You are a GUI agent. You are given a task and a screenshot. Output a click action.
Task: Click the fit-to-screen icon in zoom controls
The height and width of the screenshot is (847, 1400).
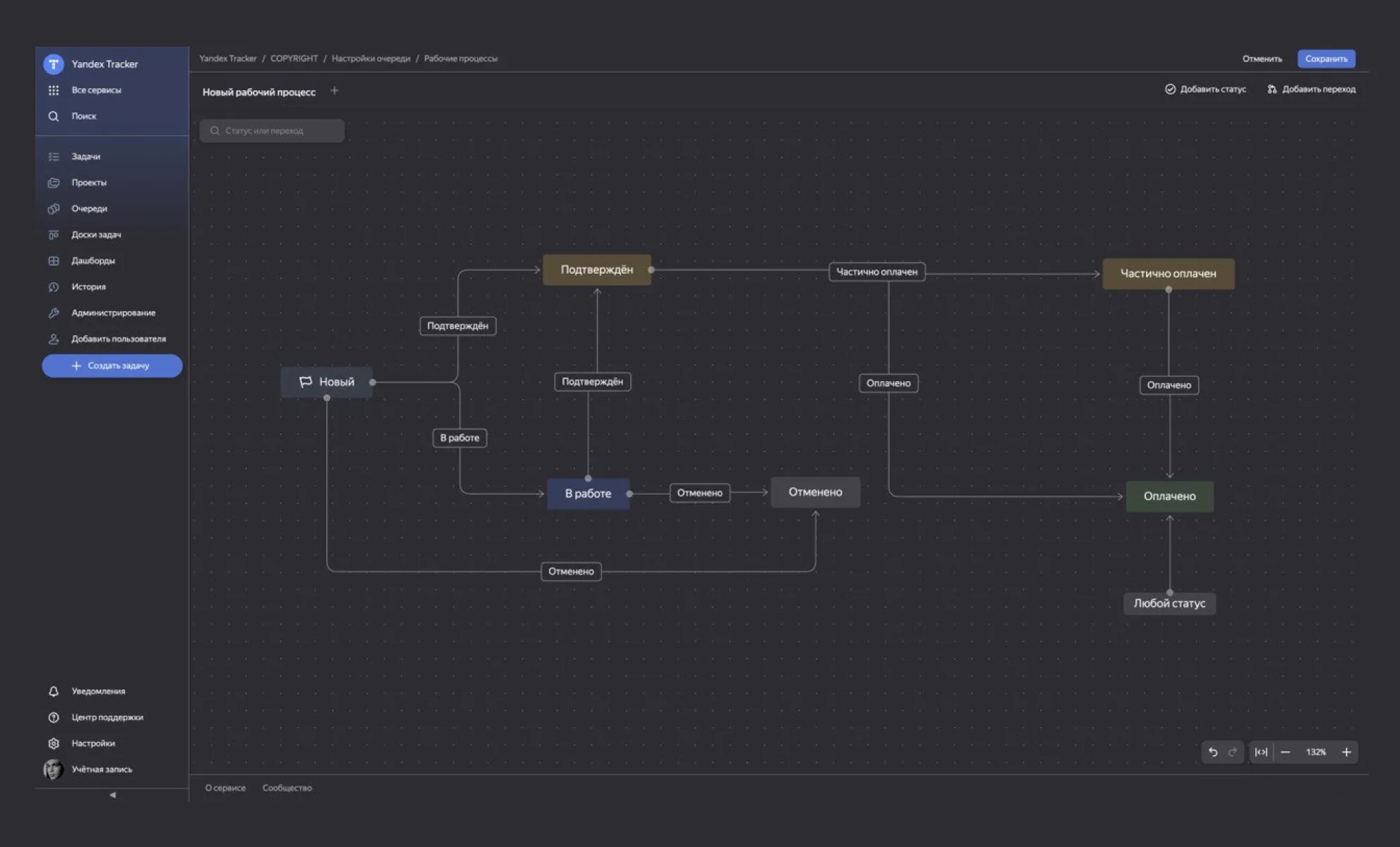coord(1261,752)
